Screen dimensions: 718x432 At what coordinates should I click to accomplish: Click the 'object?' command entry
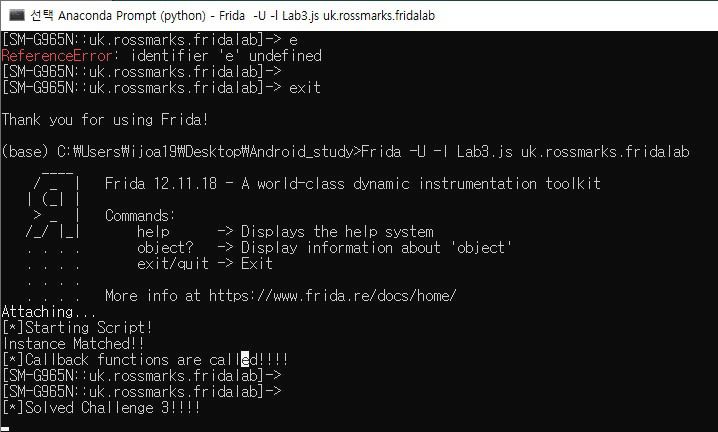coord(165,248)
